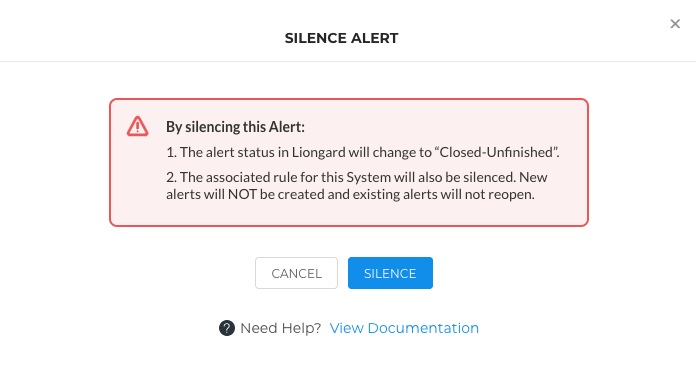Click the SILENCE ALERT dialog title
This screenshot has height=370, width=696.
[341, 38]
